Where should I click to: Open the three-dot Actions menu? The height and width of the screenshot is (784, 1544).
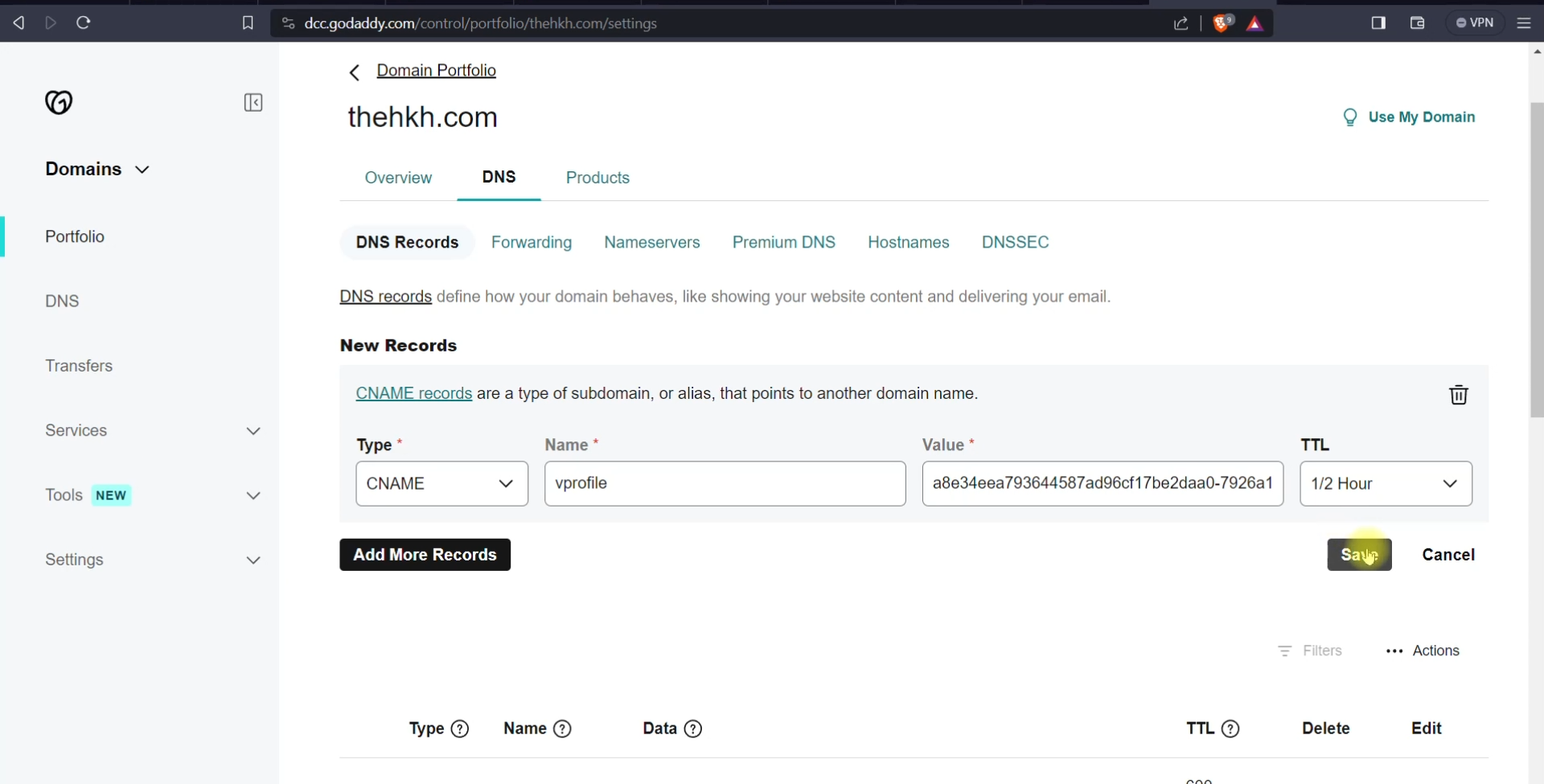1423,651
